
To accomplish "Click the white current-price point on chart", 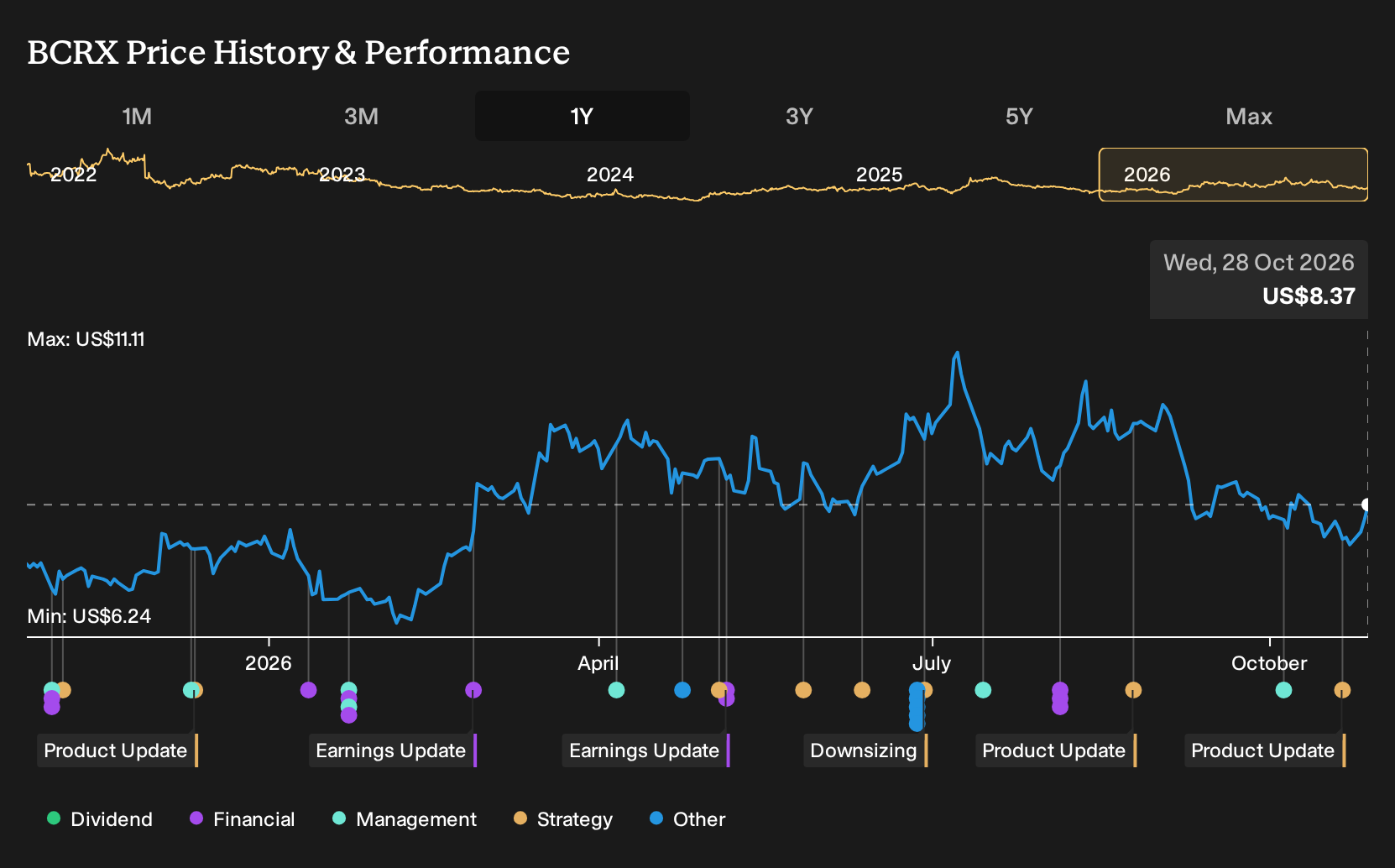I will tap(1367, 505).
